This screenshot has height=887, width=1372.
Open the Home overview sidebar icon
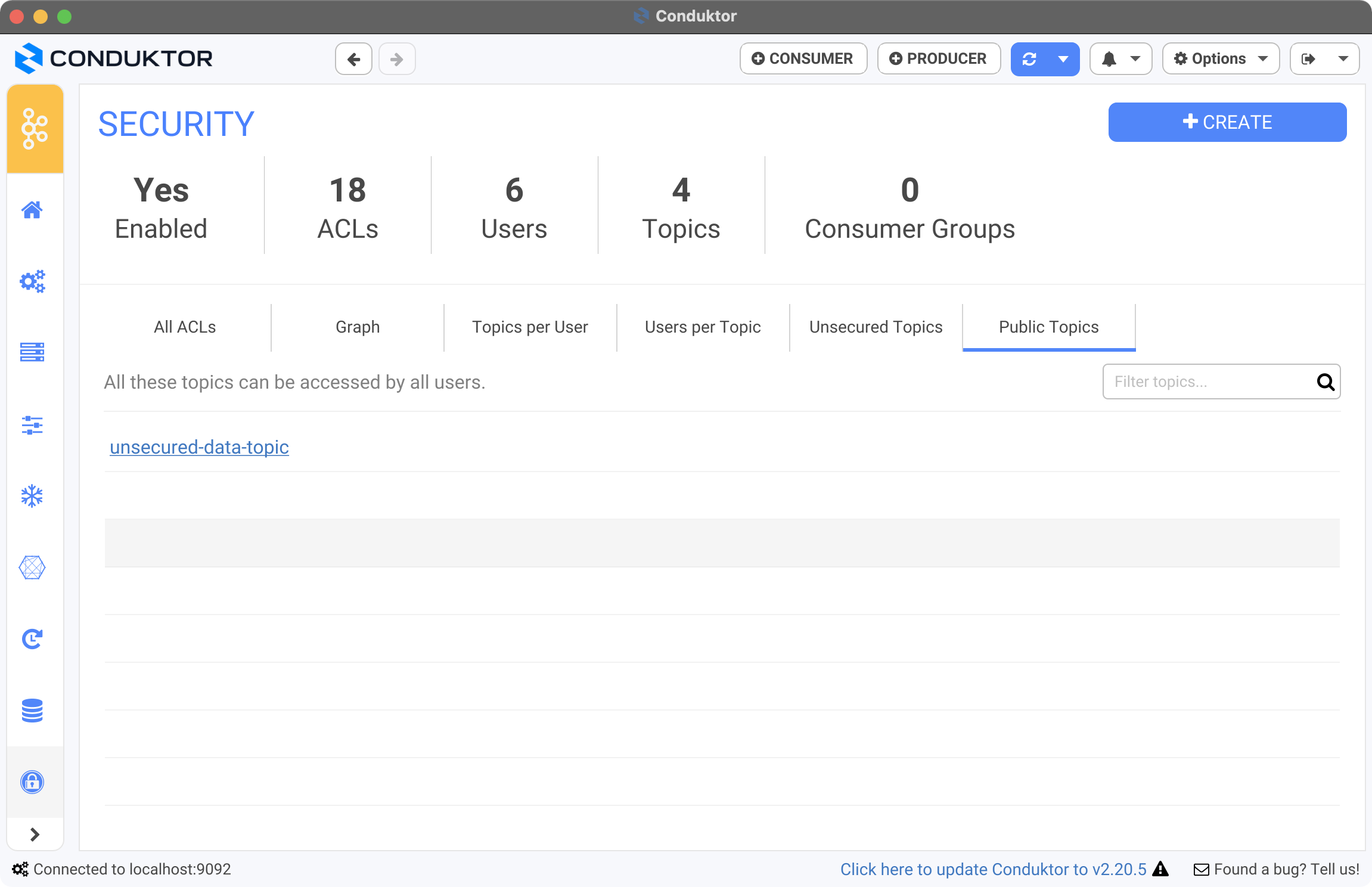point(32,210)
